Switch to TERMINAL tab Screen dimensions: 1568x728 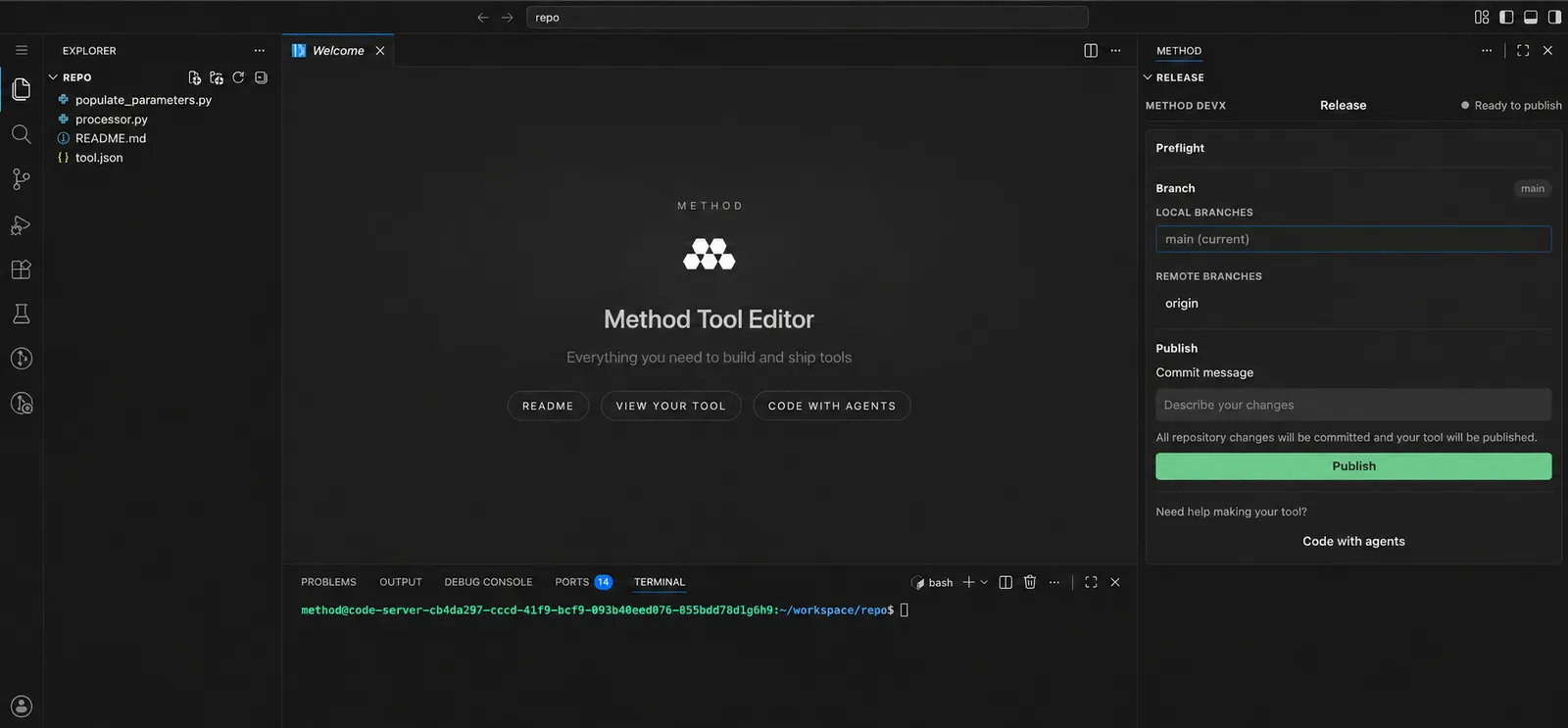coord(660,582)
